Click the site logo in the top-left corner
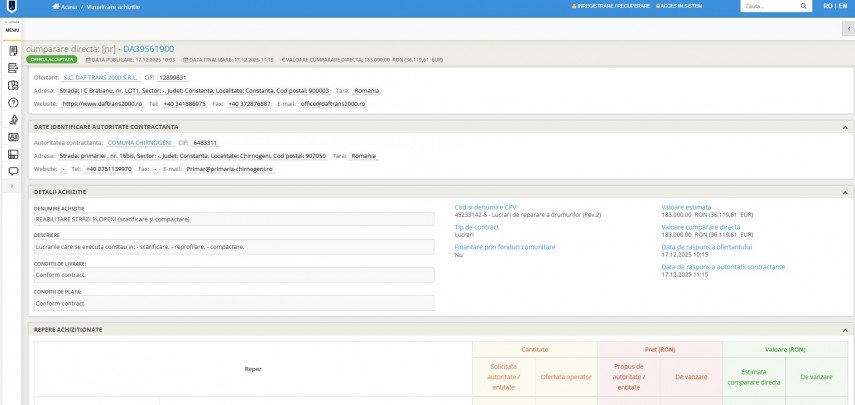The height and width of the screenshot is (405, 855). pyautogui.click(x=12, y=6)
